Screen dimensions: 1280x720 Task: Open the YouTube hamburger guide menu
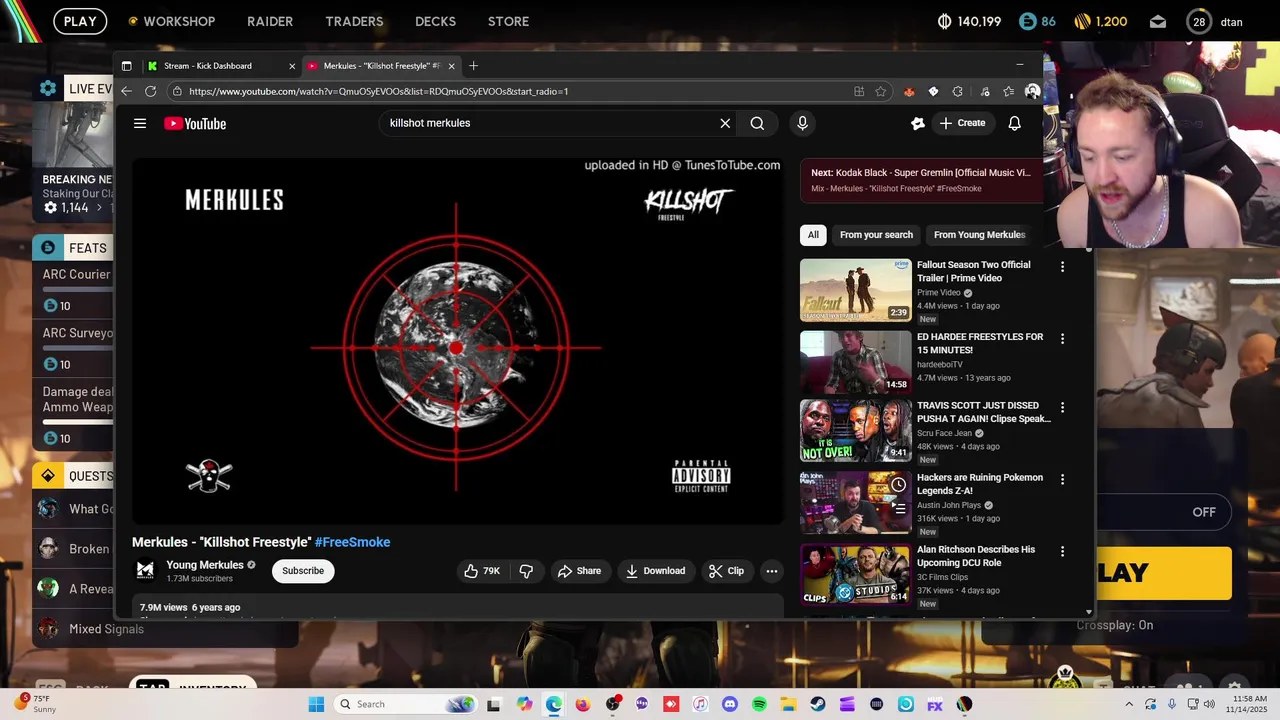[x=140, y=123]
